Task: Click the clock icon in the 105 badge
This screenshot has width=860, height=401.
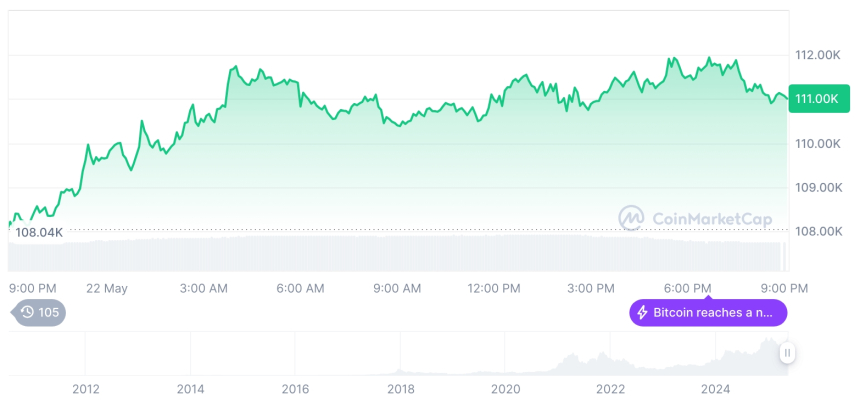Action: click(x=27, y=312)
